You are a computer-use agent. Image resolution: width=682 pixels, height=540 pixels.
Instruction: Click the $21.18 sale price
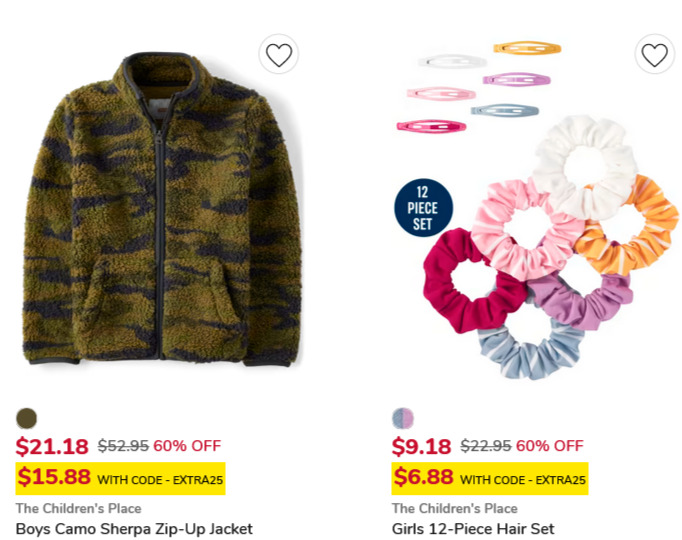[52, 447]
